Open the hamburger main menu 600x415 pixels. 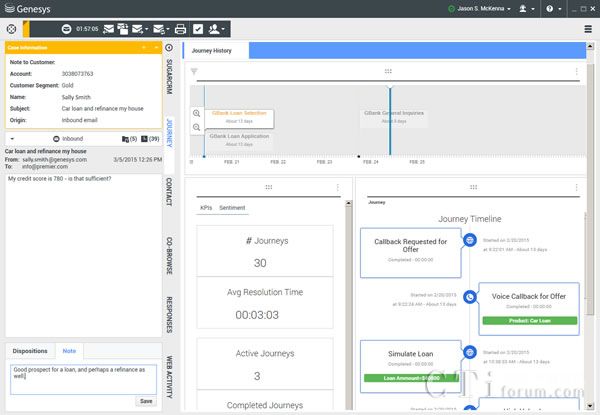click(x=588, y=29)
